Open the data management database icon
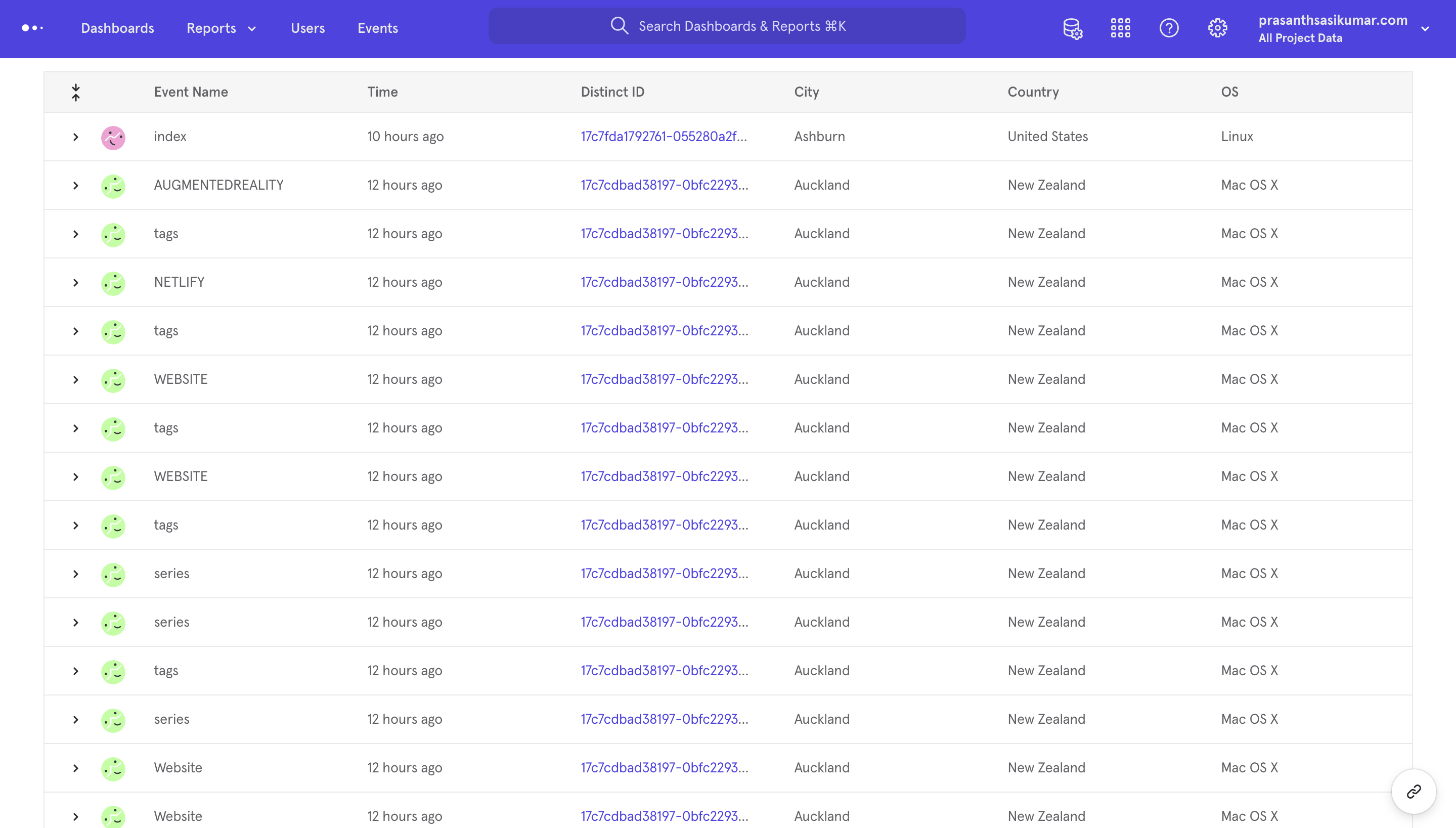The image size is (1456, 828). (x=1072, y=28)
